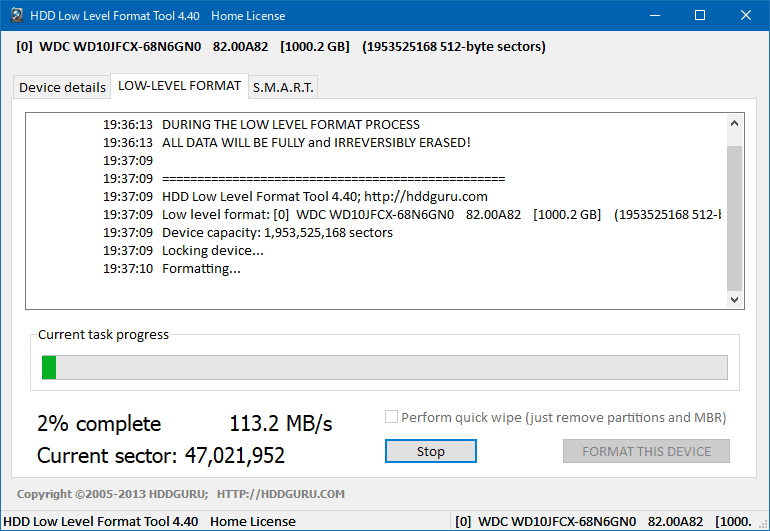The image size is (770, 531).
Task: Maximize the HDD Low Level Format Tool window
Action: click(x=700, y=15)
